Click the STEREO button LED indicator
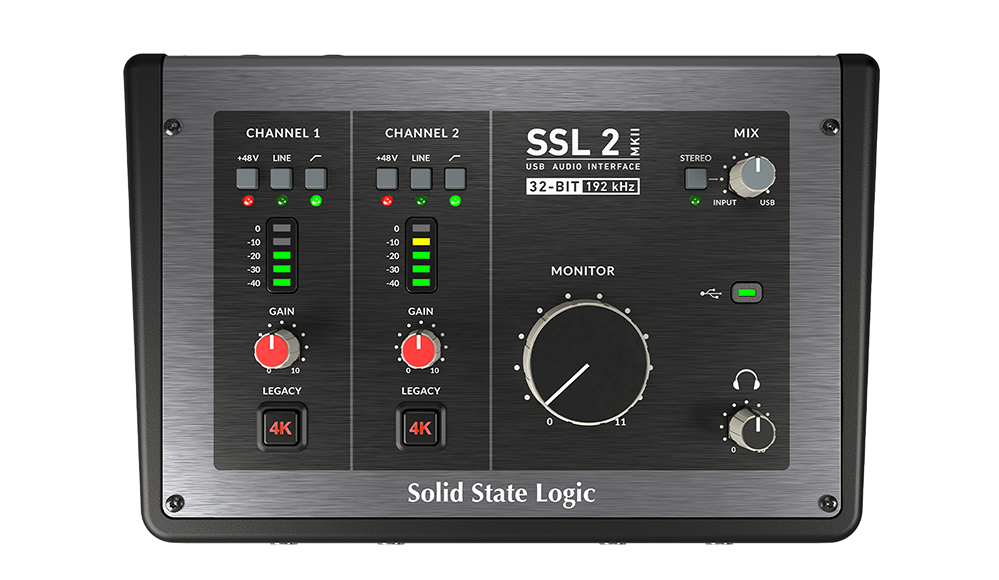Viewport: 999px width, 580px height. click(695, 201)
